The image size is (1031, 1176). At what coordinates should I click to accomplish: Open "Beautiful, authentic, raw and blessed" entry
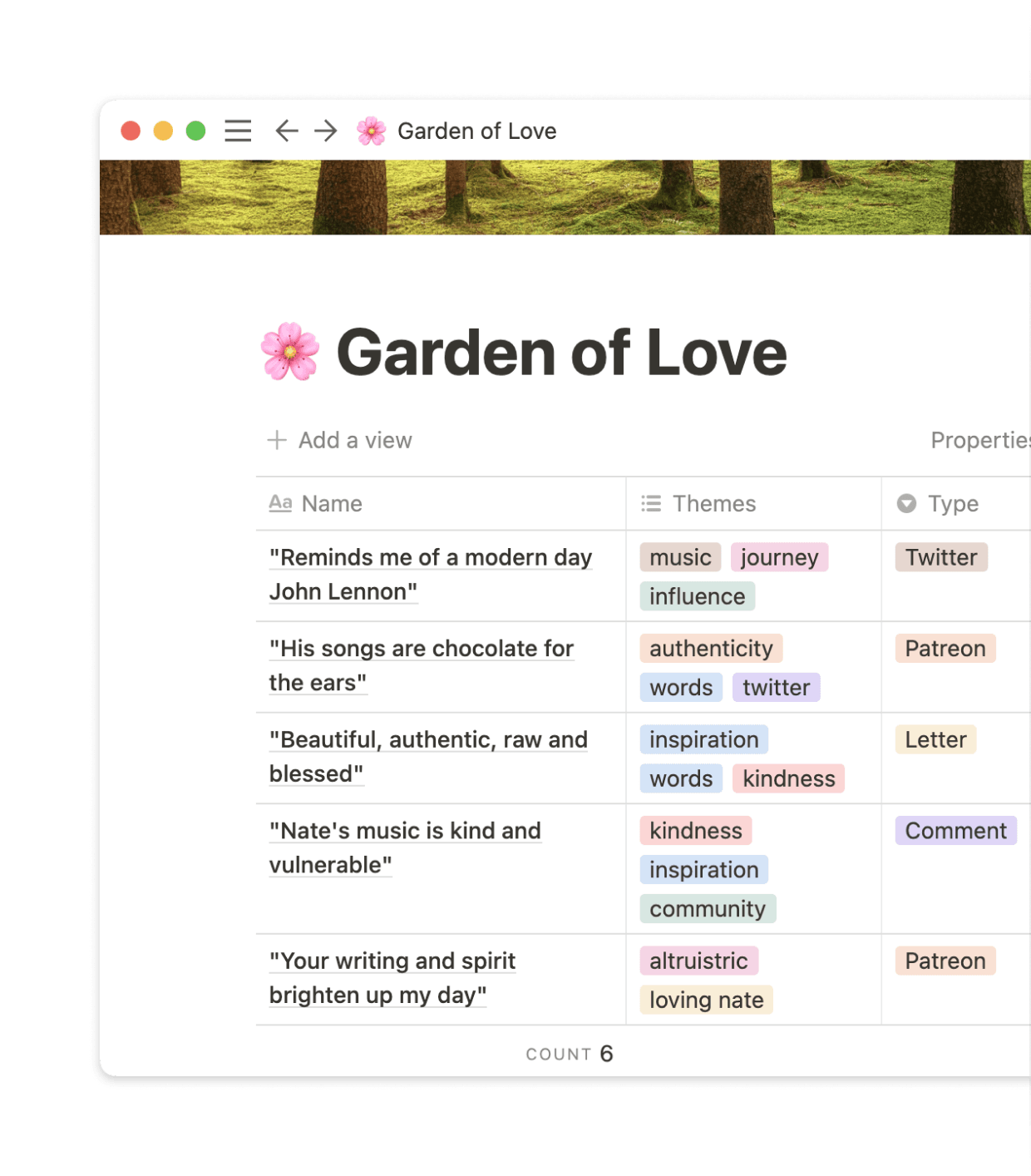427,756
